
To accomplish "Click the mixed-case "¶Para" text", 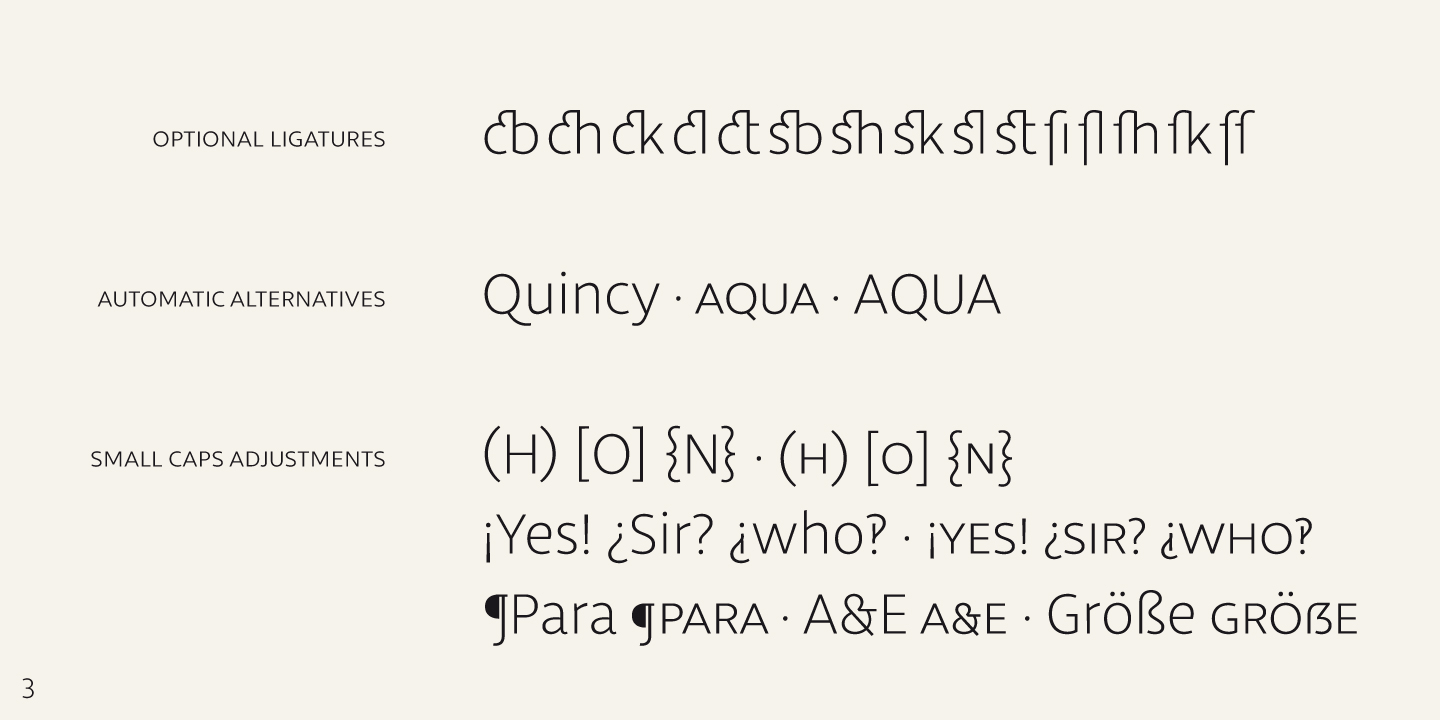I will point(550,616).
